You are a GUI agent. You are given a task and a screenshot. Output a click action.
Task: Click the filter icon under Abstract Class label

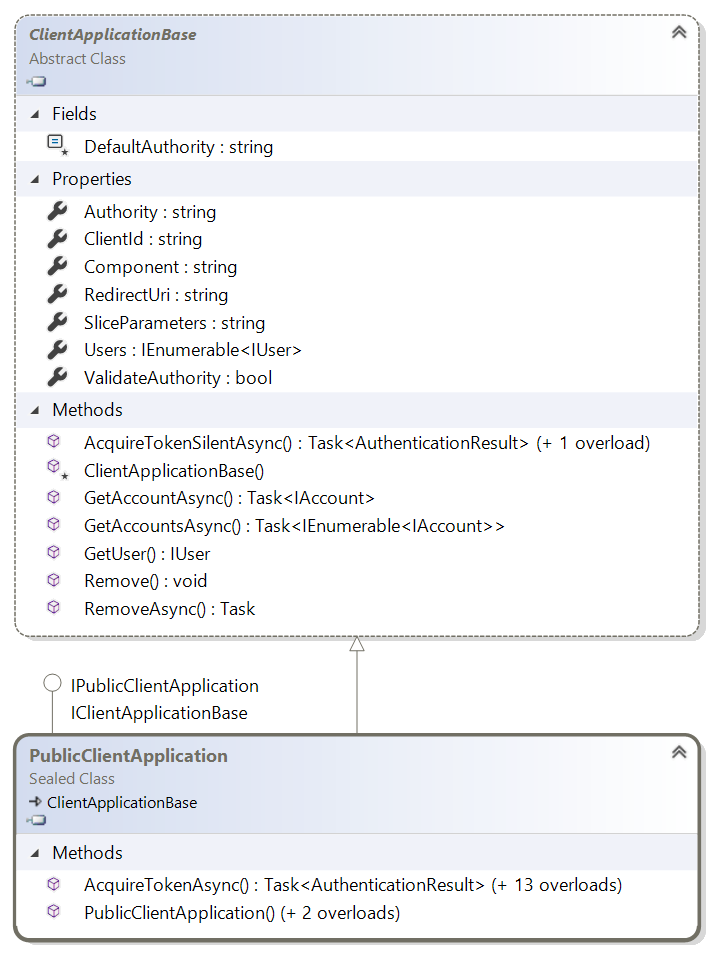[37, 82]
